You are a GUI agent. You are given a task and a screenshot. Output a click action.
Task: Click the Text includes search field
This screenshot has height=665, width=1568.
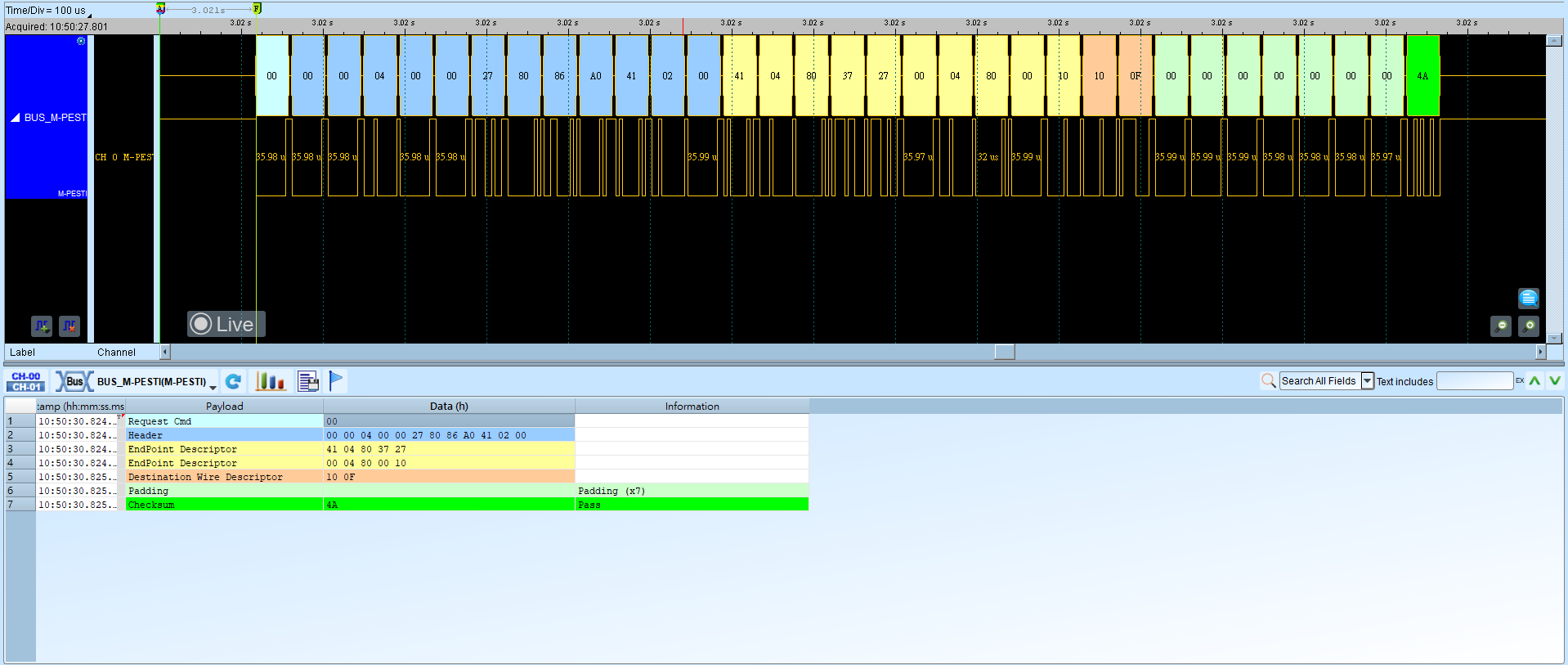tap(1475, 381)
